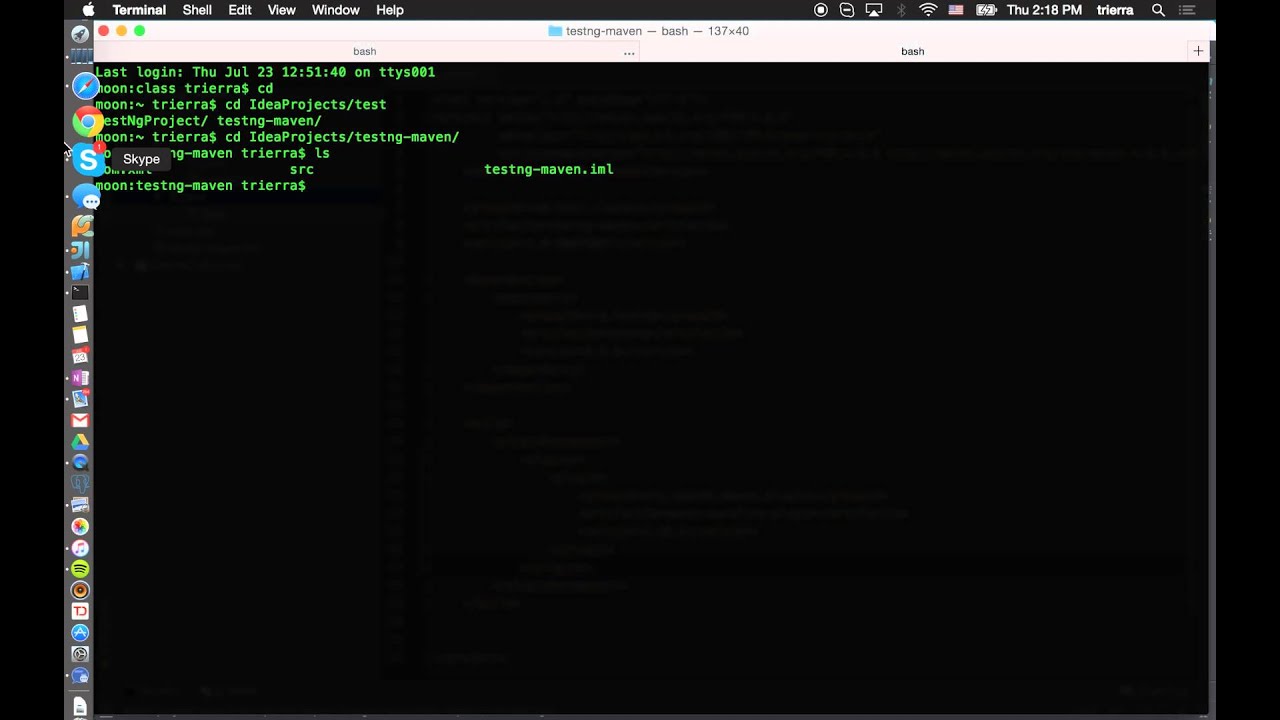Launch Spotify from the dock
The image size is (1280, 720).
point(80,569)
